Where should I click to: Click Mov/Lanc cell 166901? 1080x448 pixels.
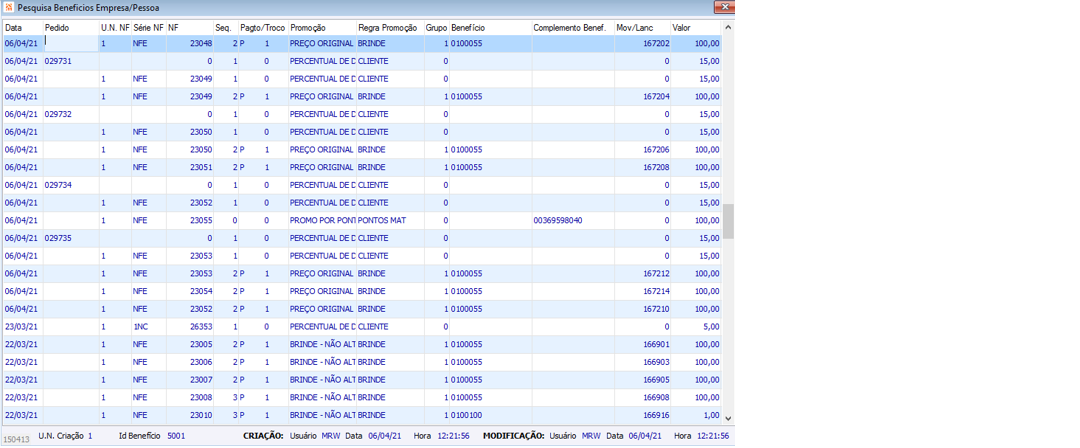[x=643, y=345]
